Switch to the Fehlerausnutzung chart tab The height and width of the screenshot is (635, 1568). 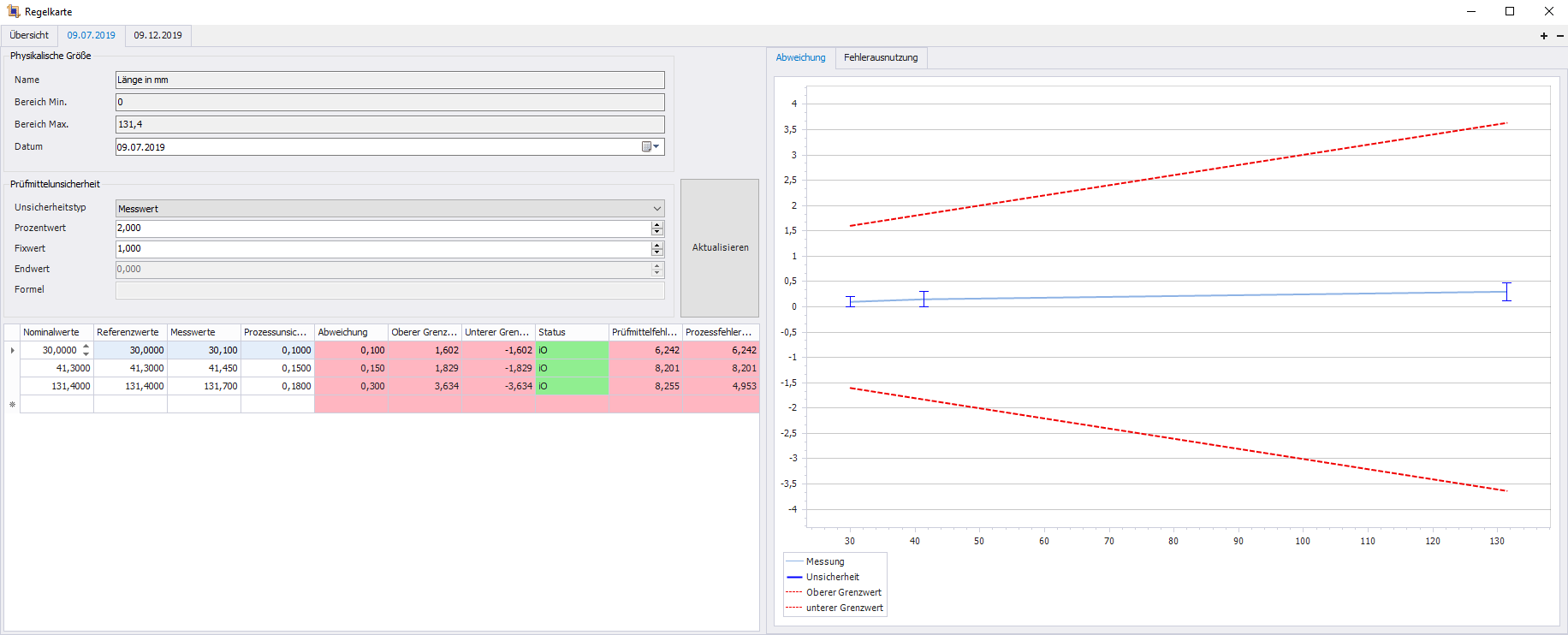(880, 57)
